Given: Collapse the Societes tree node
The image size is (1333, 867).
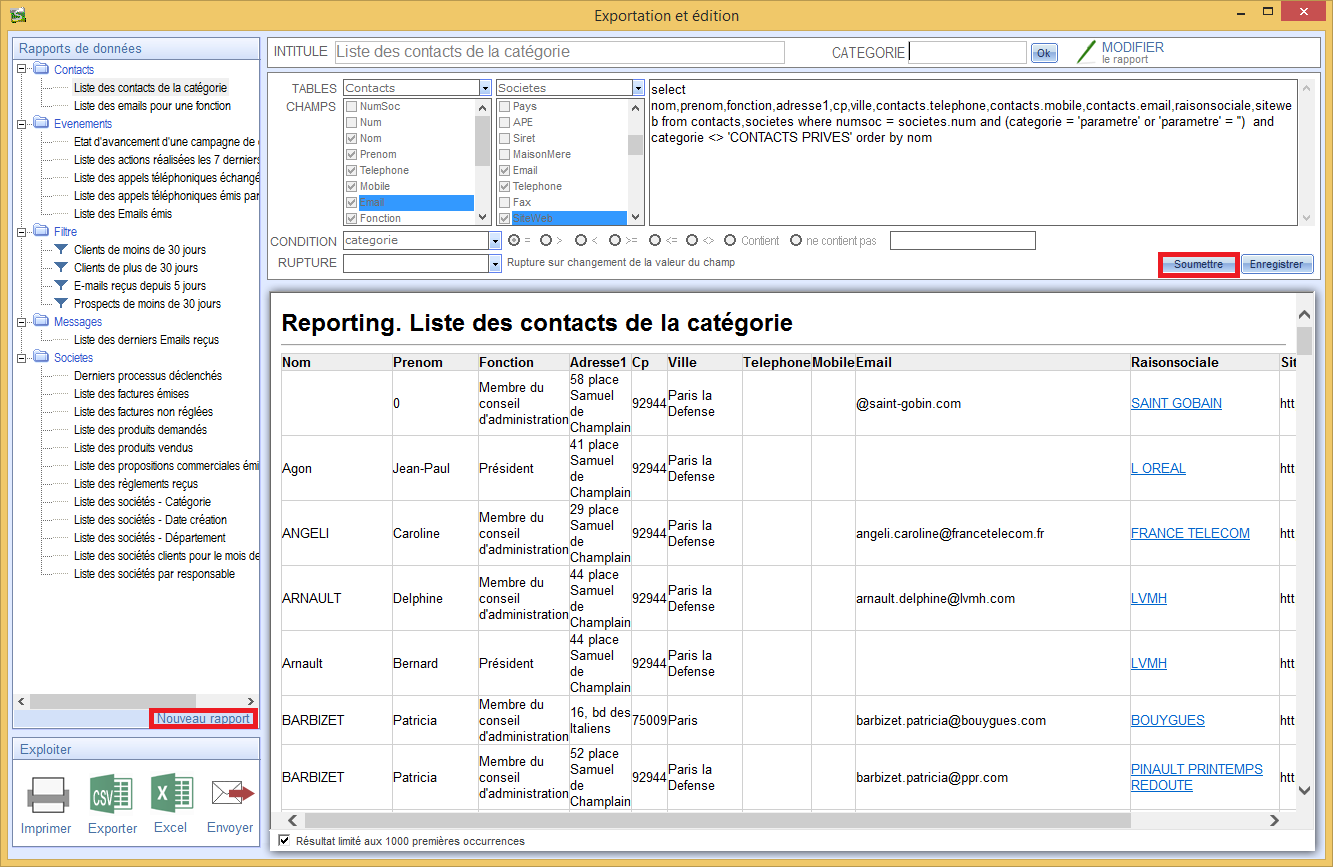Looking at the screenshot, I should [21, 358].
